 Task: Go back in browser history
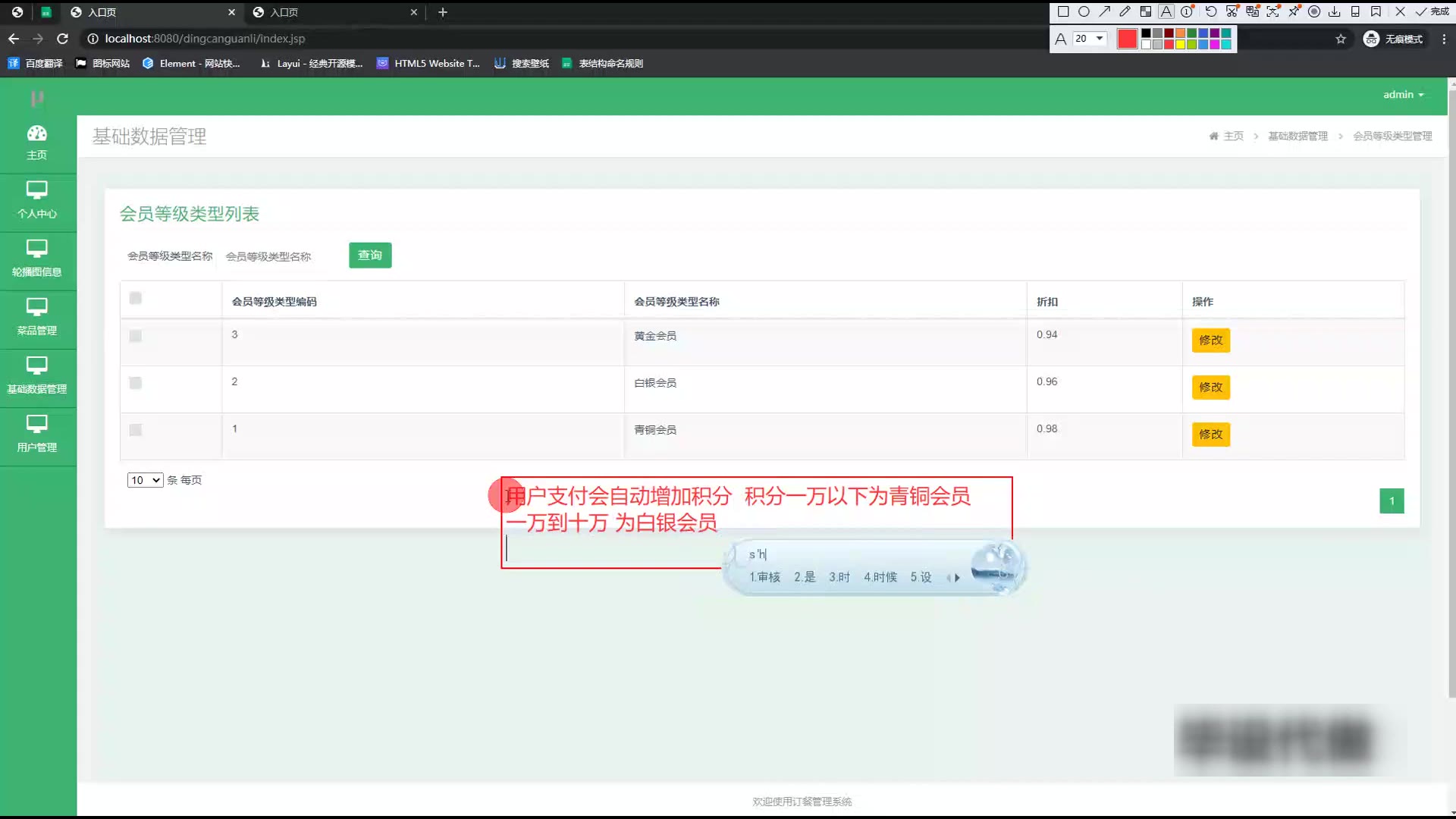coord(14,39)
